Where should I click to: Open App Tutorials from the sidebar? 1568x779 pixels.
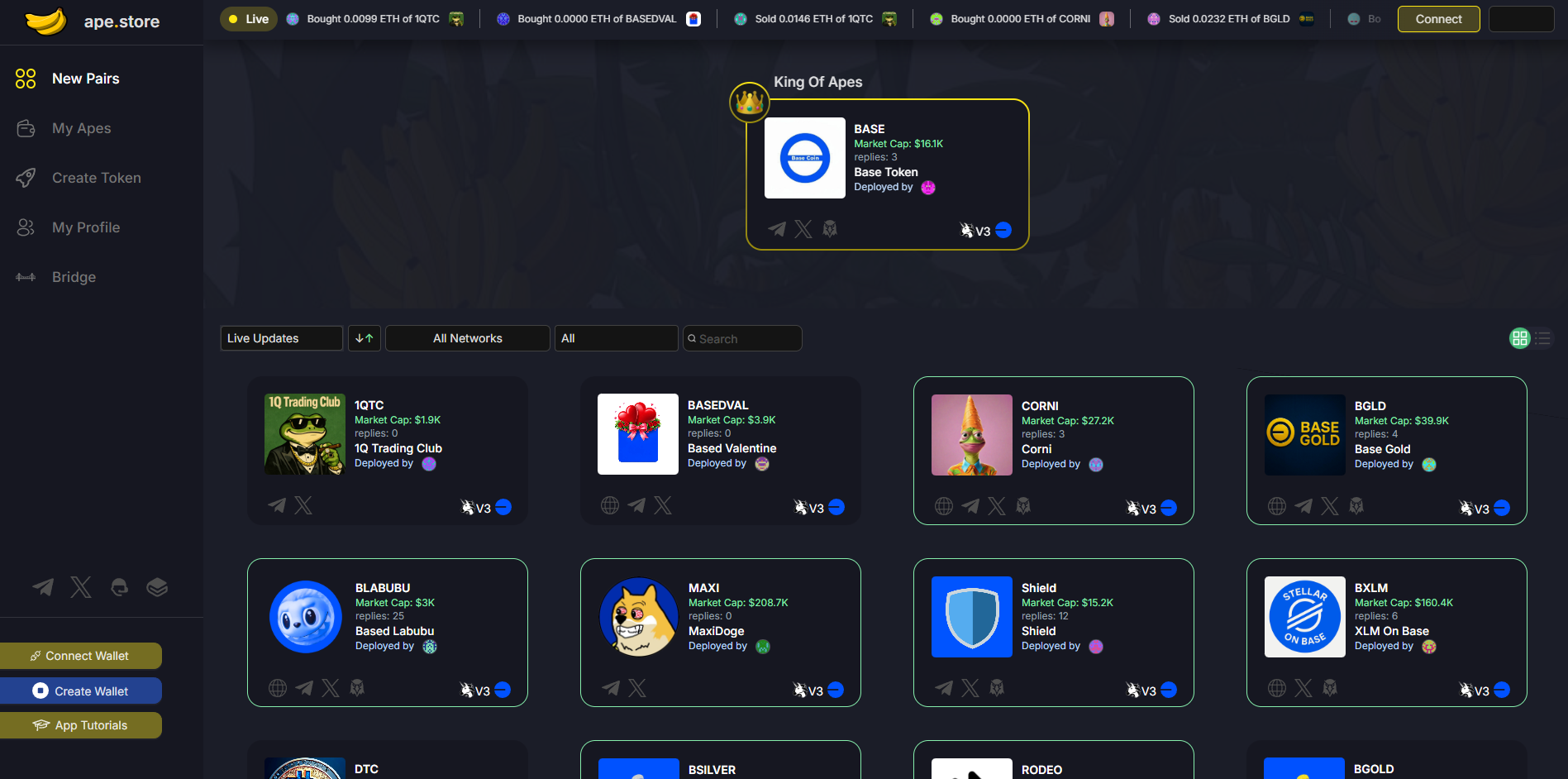click(81, 724)
